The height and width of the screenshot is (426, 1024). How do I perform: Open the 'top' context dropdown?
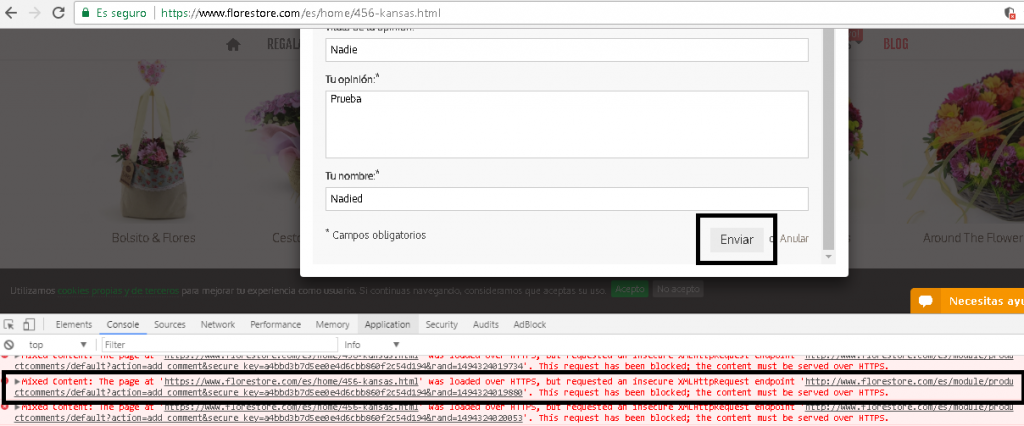click(57, 344)
